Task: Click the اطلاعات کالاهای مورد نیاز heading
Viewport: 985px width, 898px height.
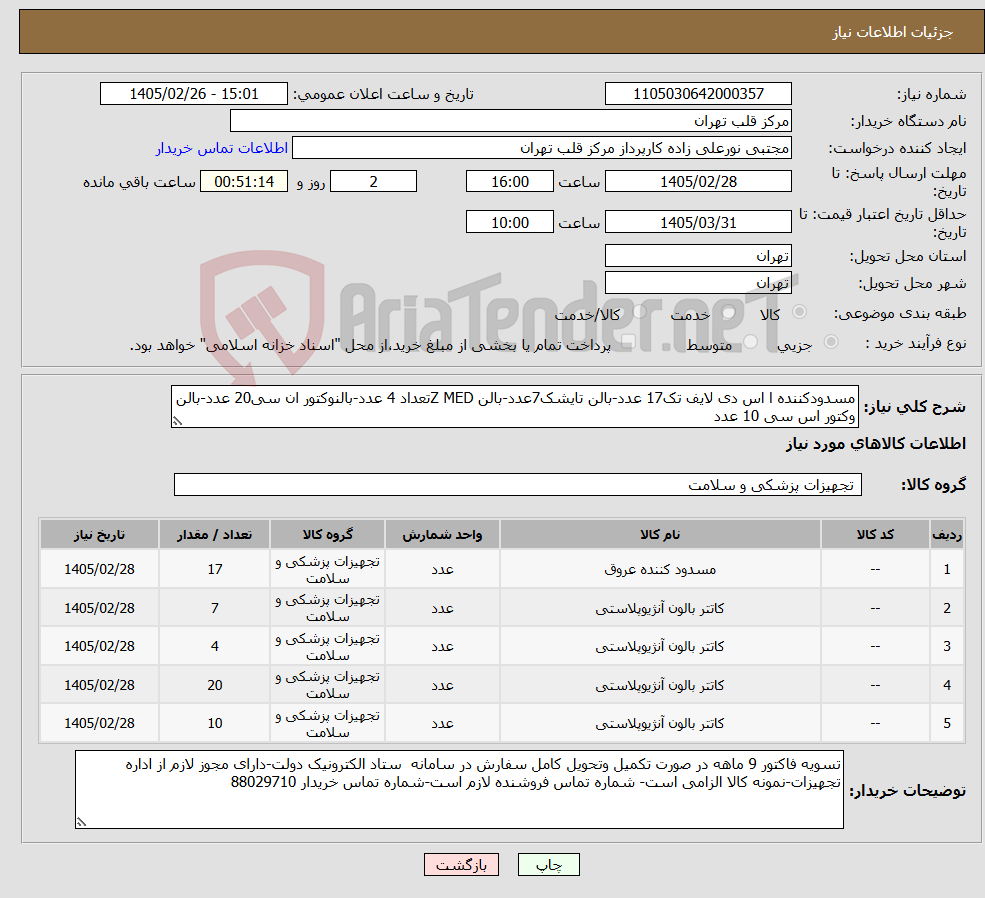Action: click(876, 444)
